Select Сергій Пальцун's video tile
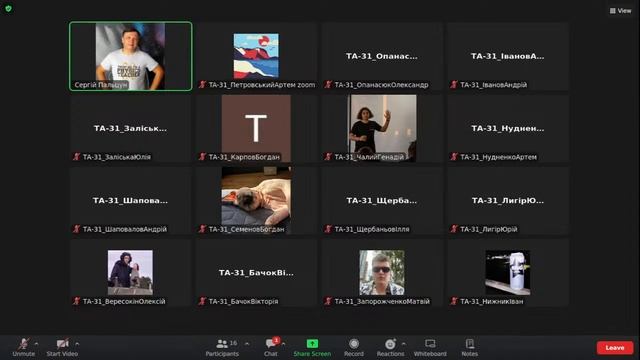 (131, 56)
